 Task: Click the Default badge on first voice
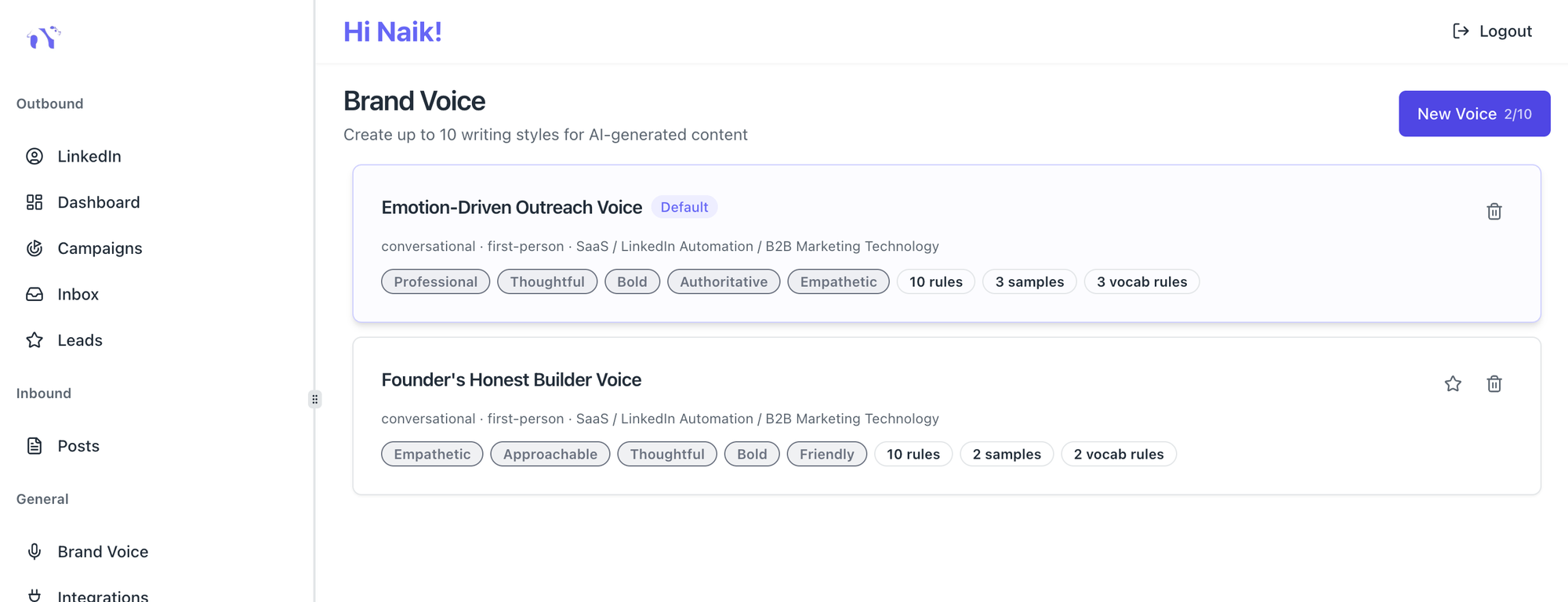coord(684,207)
